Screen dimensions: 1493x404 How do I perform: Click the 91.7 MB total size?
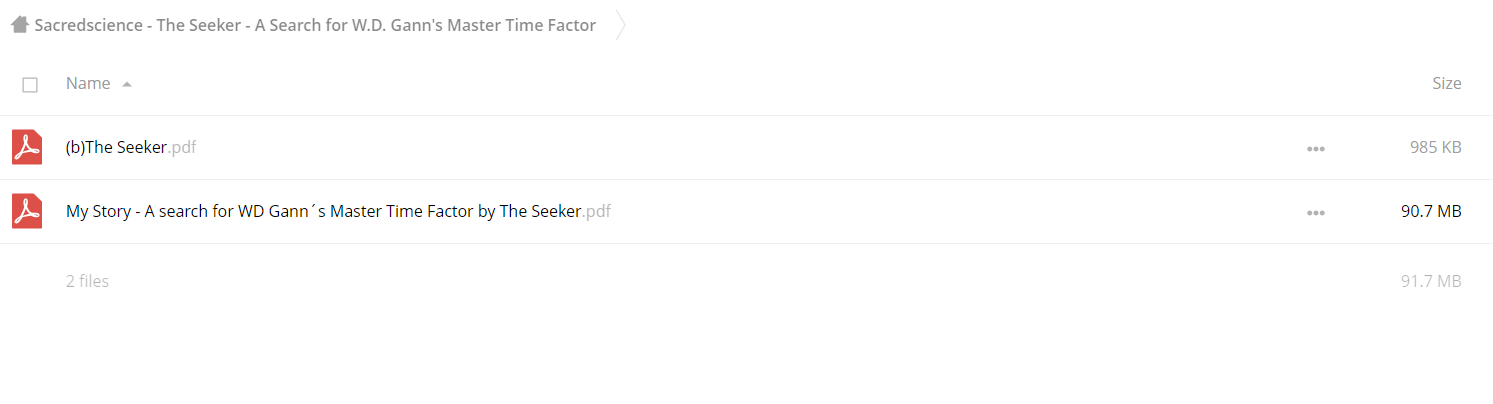[1431, 281]
